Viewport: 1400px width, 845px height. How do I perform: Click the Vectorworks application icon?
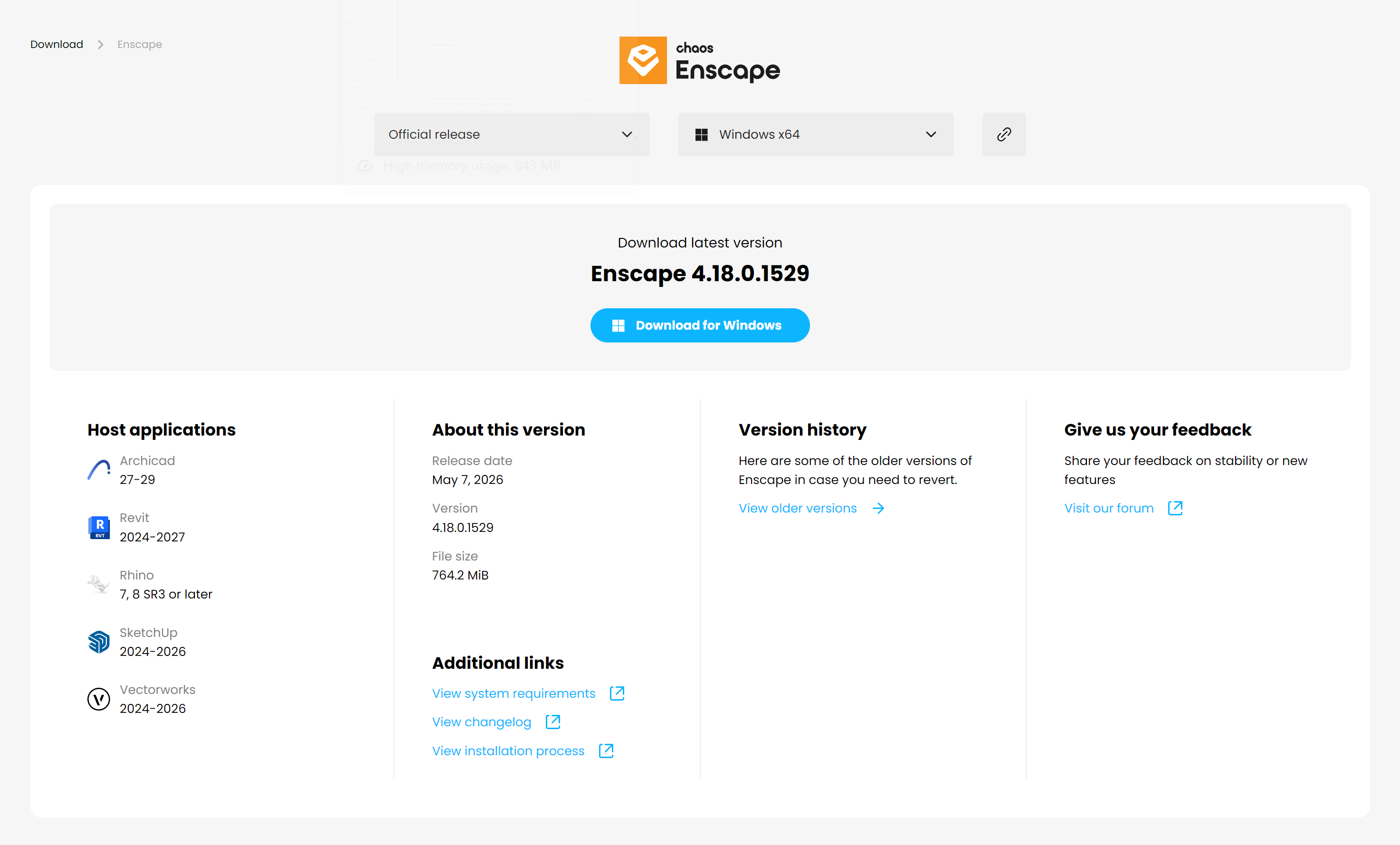(x=99, y=699)
